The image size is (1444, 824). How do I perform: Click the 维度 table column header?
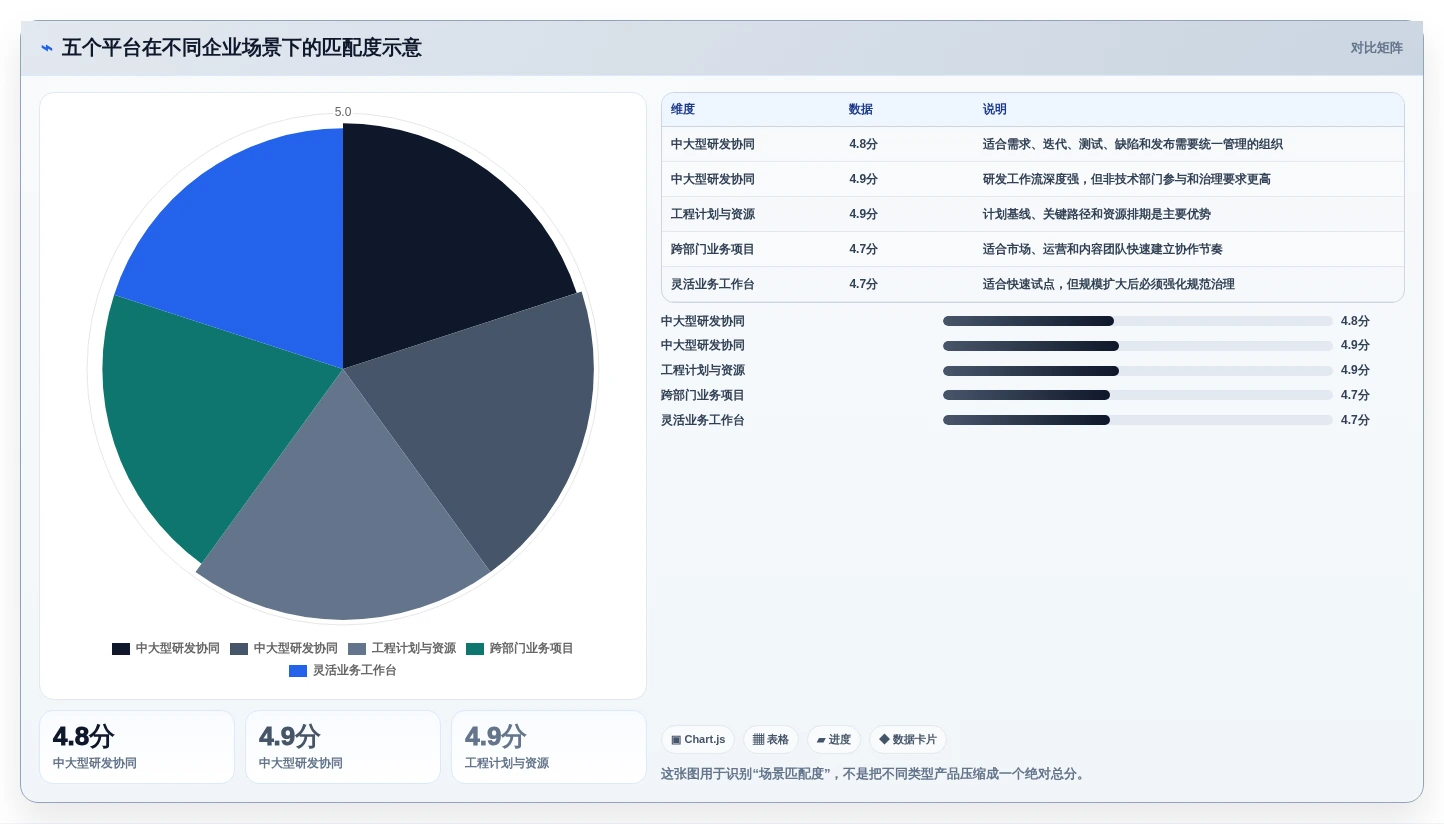coord(683,109)
